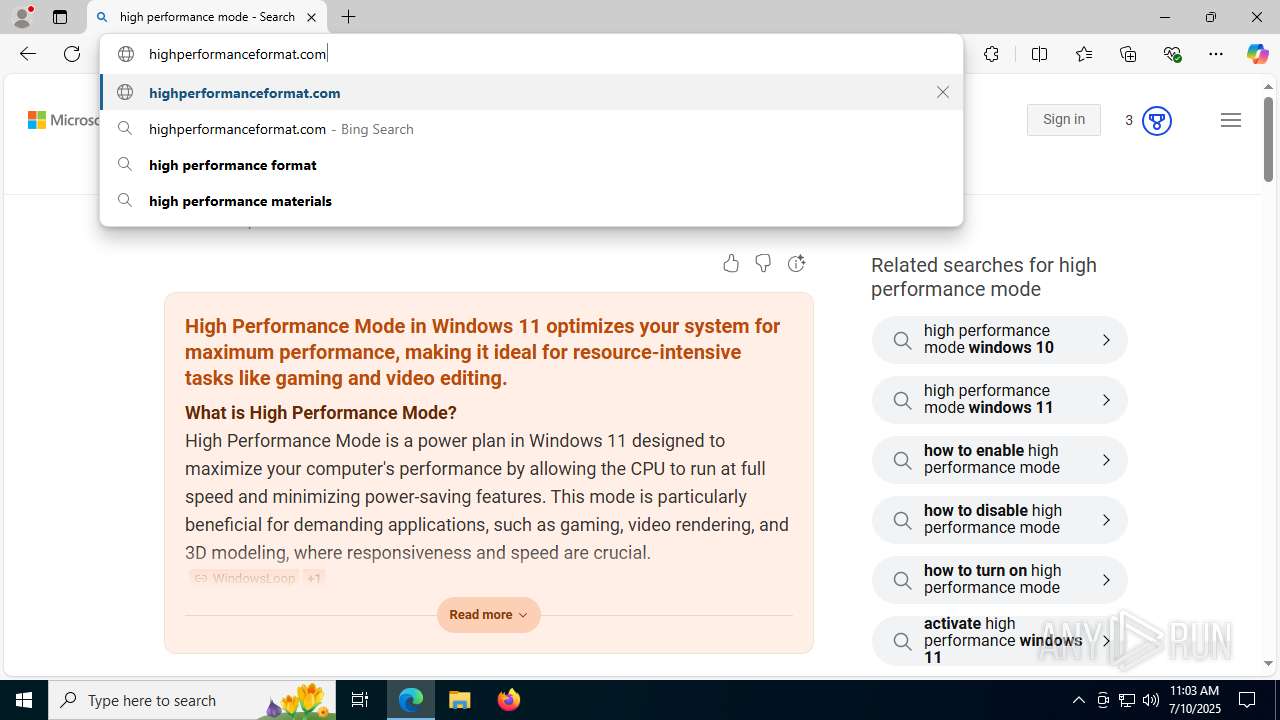
Task: Open Task View on the taskbar
Action: pos(360,700)
